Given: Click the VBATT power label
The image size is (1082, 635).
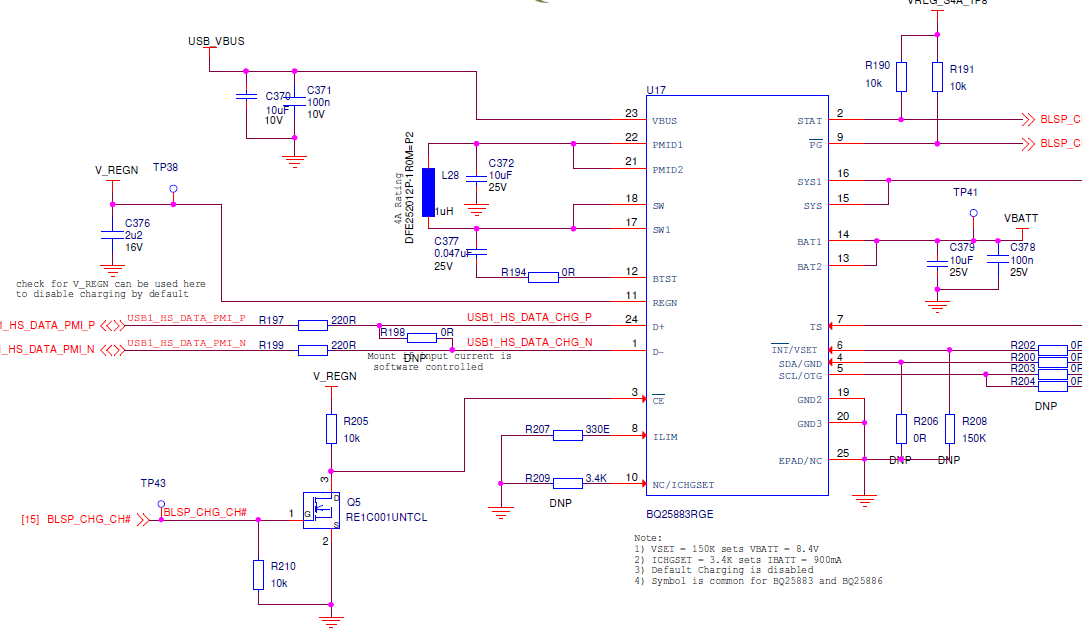Looking at the screenshot, I should tap(1021, 218).
